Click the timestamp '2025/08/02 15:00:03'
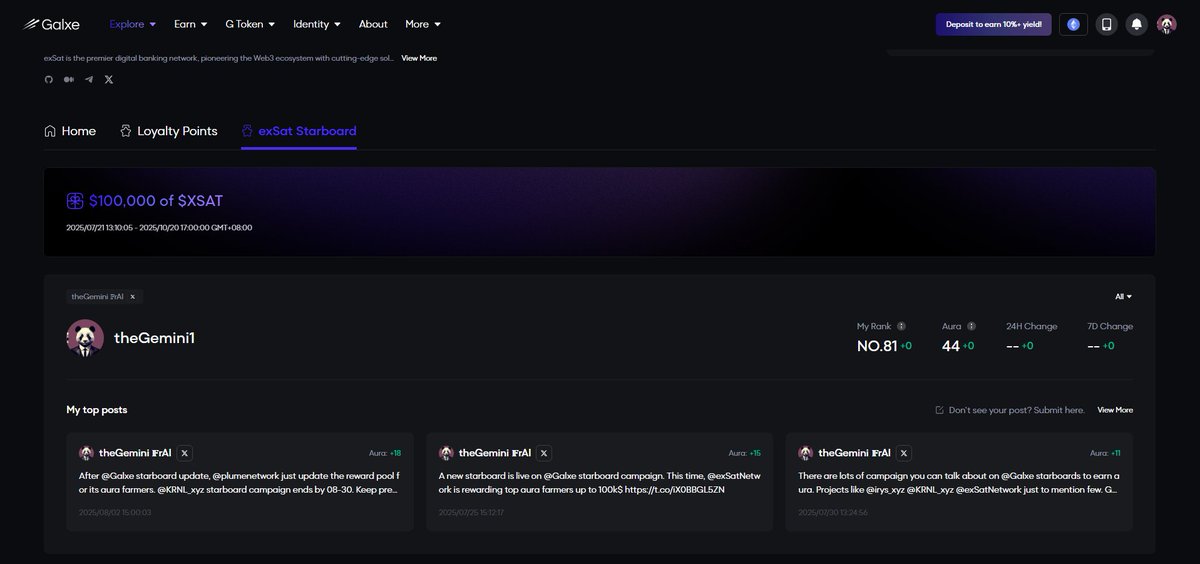Image resolution: width=1200 pixels, height=564 pixels. coord(115,512)
